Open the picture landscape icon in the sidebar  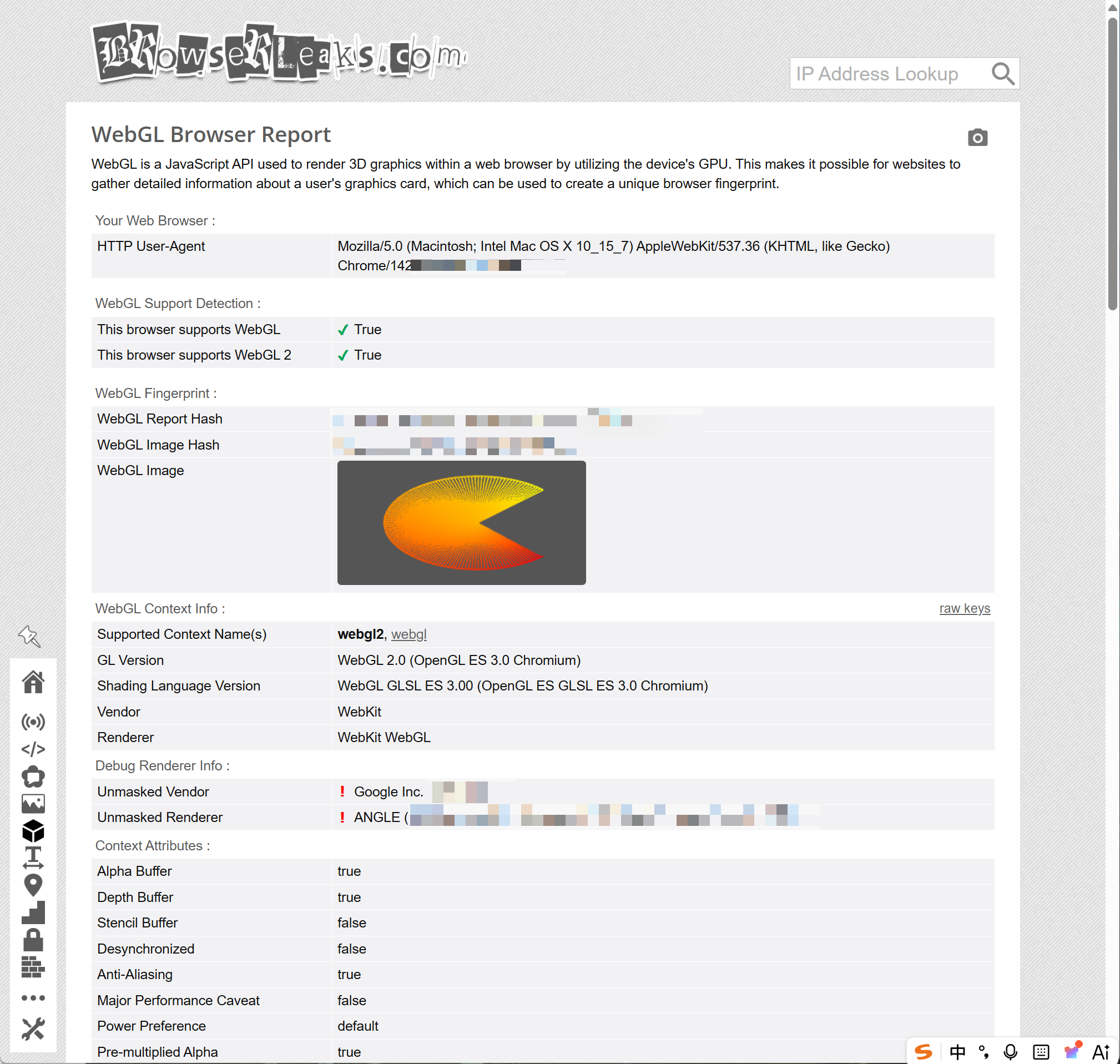coord(33,804)
